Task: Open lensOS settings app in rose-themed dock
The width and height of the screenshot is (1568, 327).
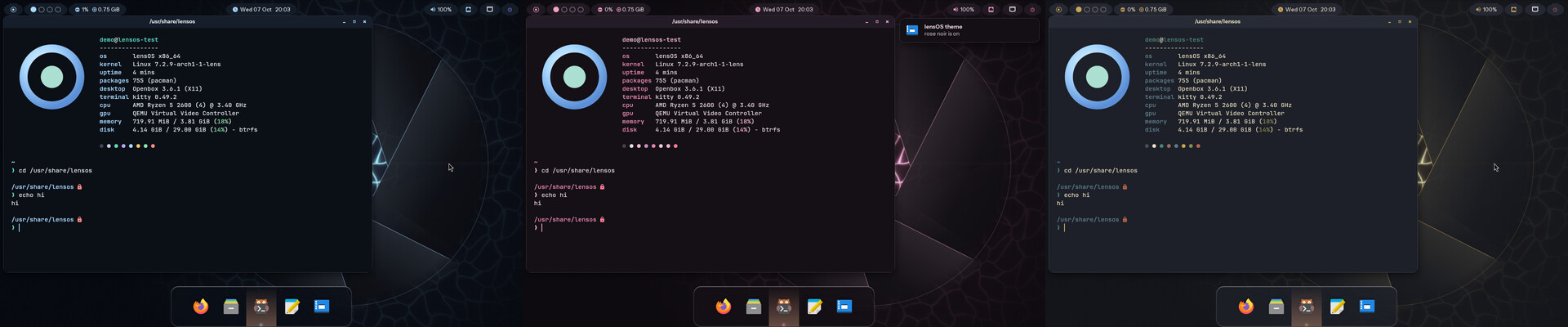Action: tap(844, 307)
